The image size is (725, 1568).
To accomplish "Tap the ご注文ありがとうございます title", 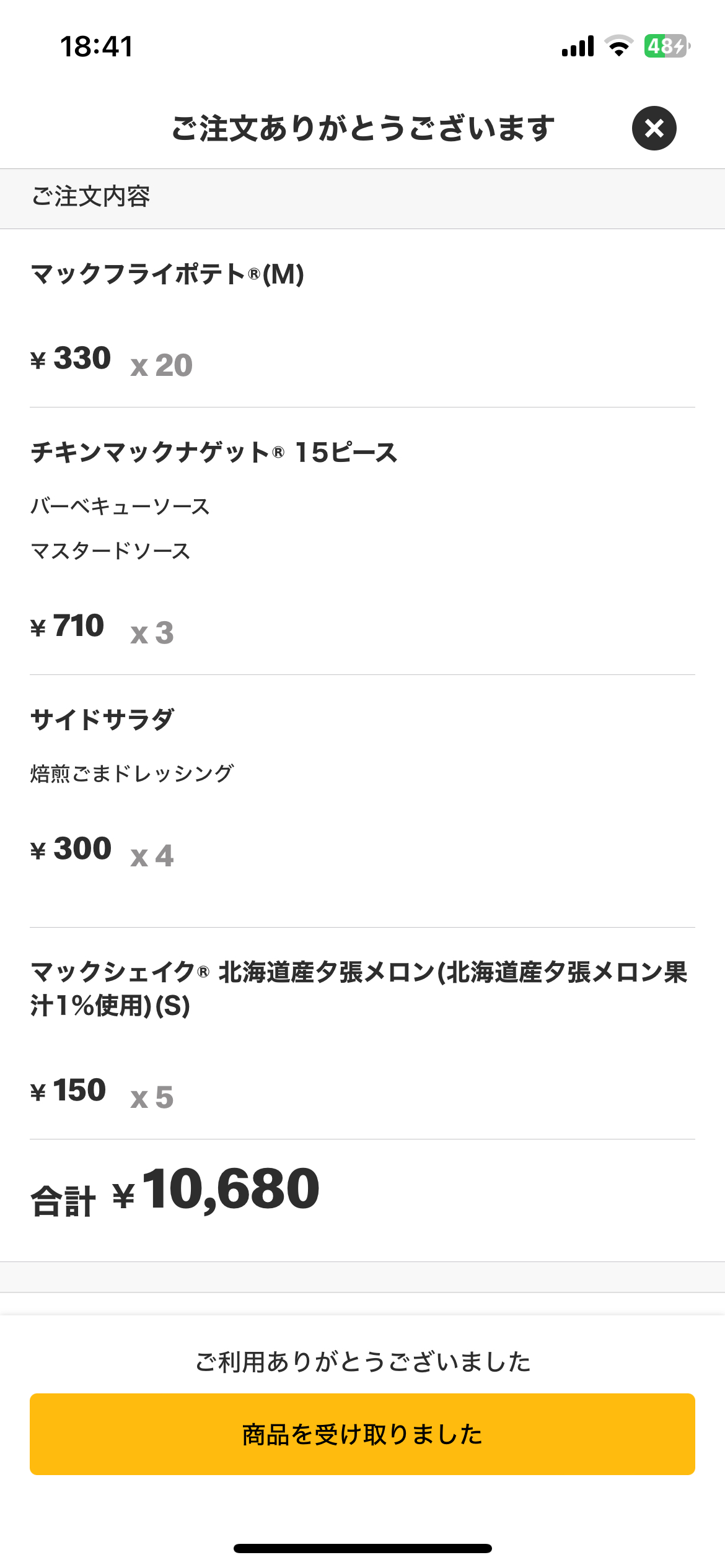I will point(362,128).
